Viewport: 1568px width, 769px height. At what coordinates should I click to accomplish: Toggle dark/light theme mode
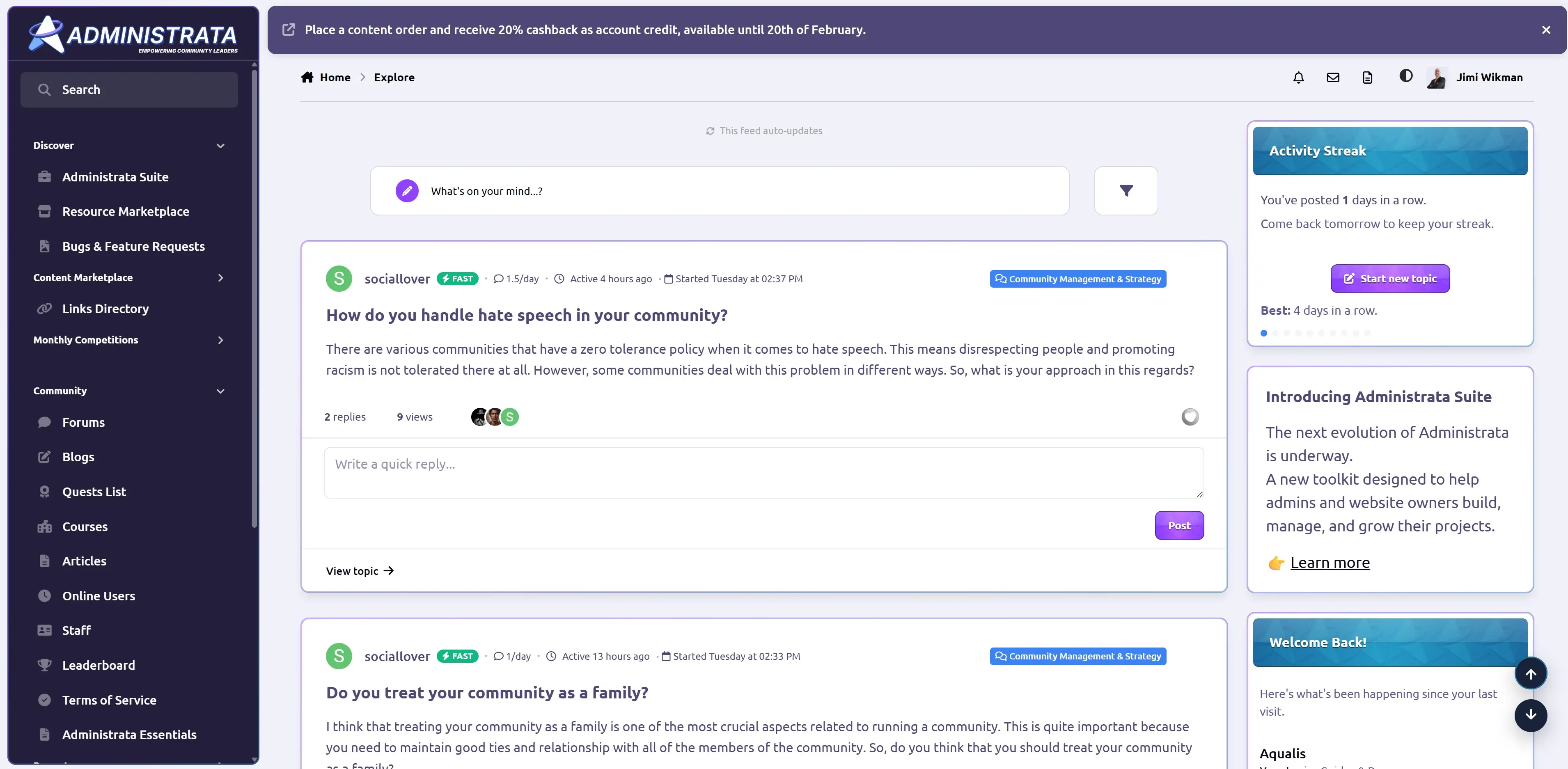click(1405, 76)
